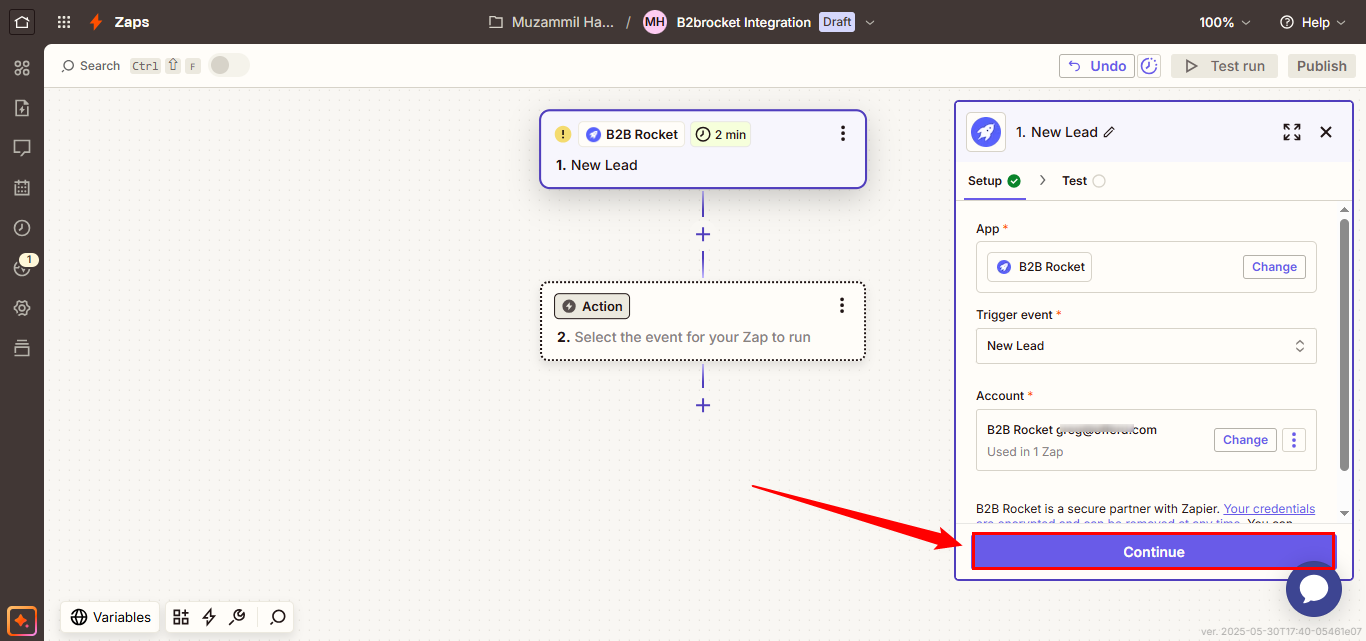Select the Setup tab
Image resolution: width=1366 pixels, height=641 pixels.
(993, 181)
